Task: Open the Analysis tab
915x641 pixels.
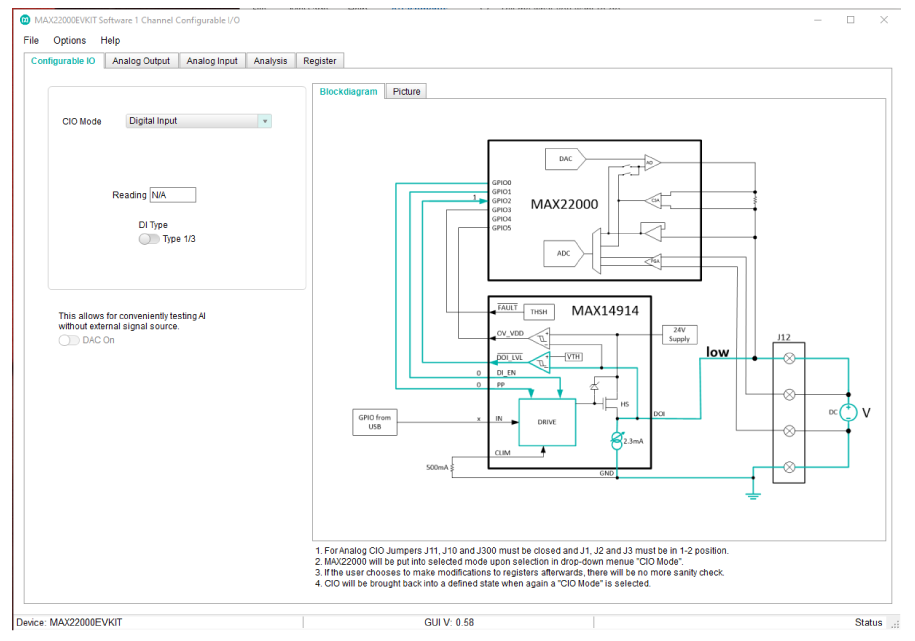Action: [270, 61]
